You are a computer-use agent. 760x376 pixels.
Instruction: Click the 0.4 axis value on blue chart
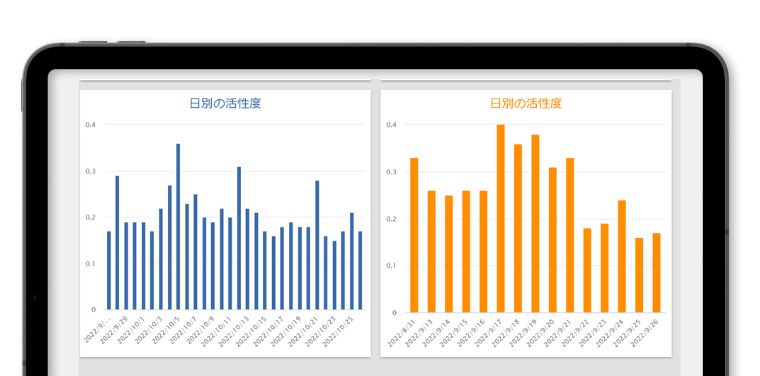point(91,125)
